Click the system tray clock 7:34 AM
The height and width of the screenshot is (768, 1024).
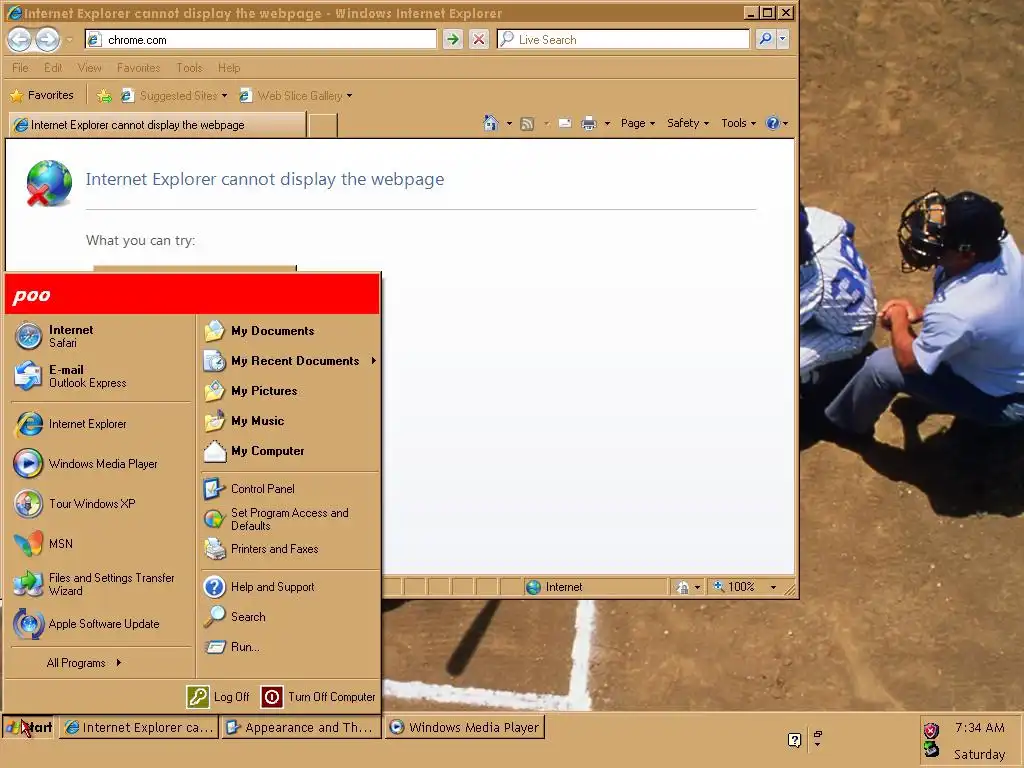click(980, 728)
